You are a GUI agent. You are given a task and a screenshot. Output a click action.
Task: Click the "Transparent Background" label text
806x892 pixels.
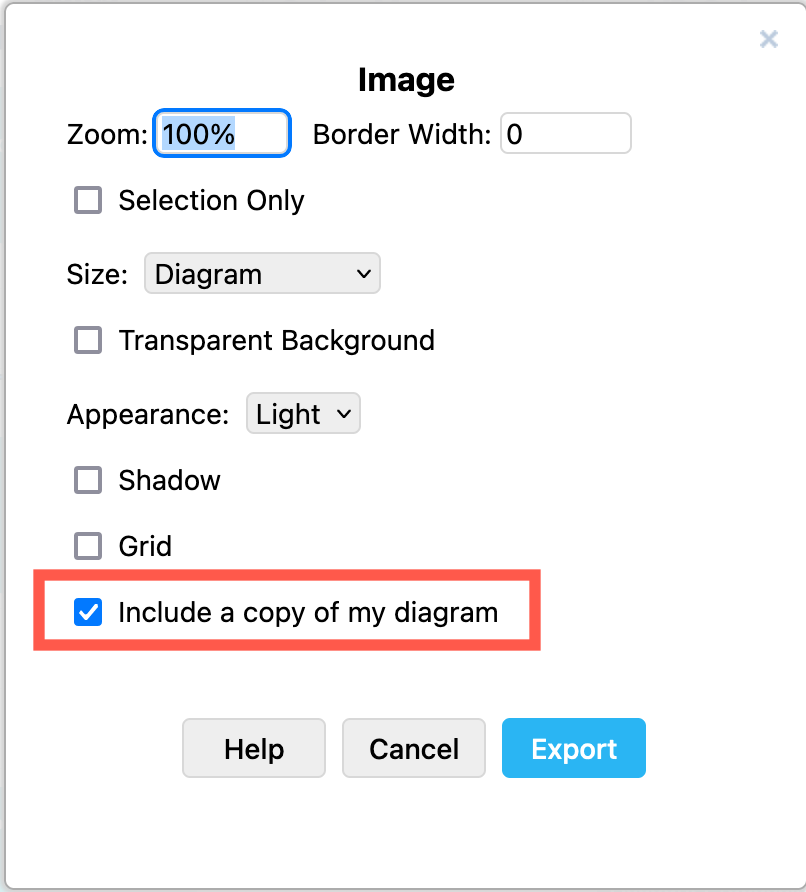[x=276, y=340]
